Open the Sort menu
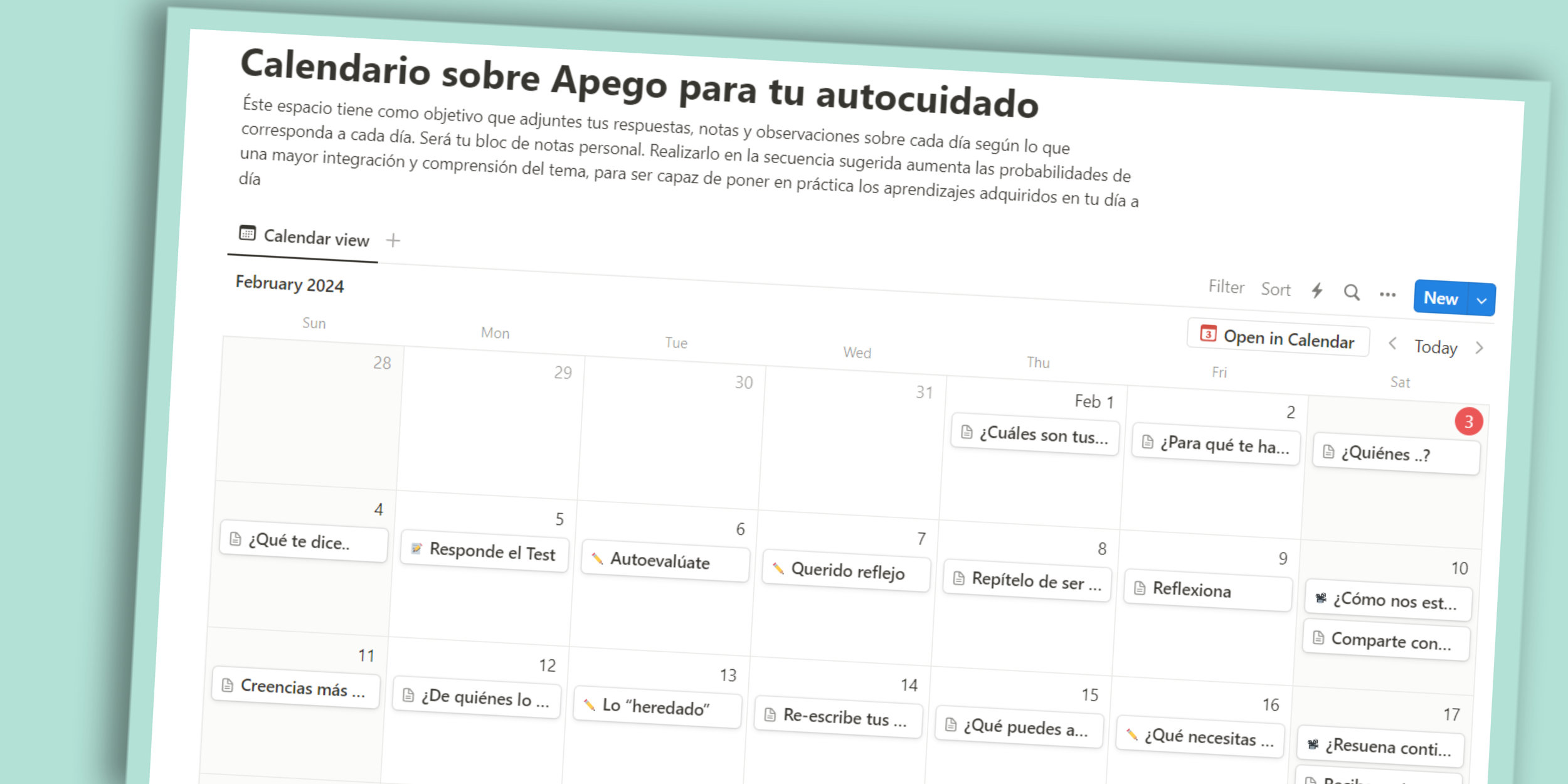 (1276, 289)
